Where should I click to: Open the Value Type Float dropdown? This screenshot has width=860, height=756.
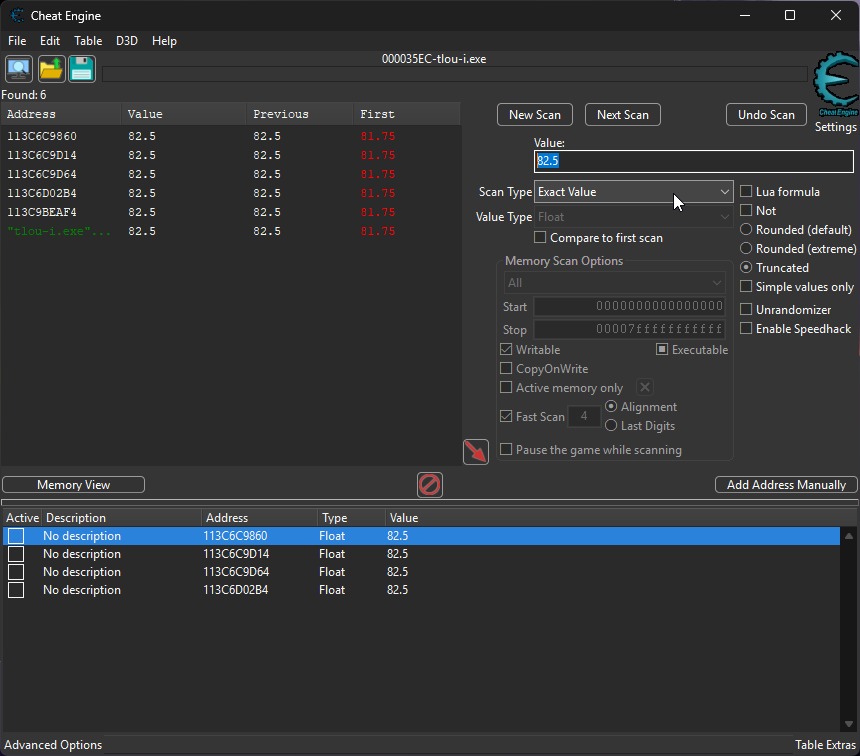(633, 217)
